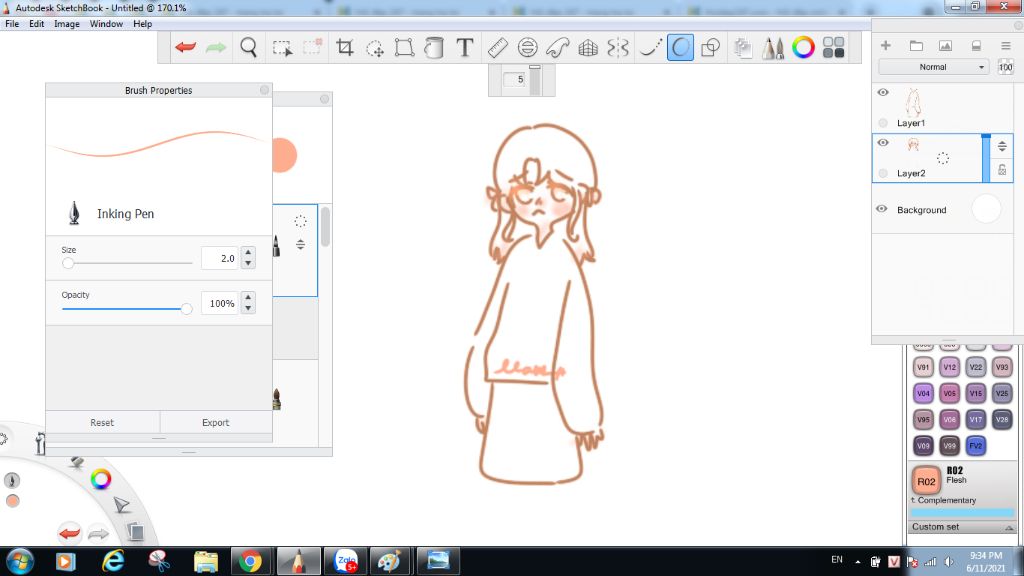
Task: Select the R02 Flesh Copic color swatch
Action: (x=926, y=481)
